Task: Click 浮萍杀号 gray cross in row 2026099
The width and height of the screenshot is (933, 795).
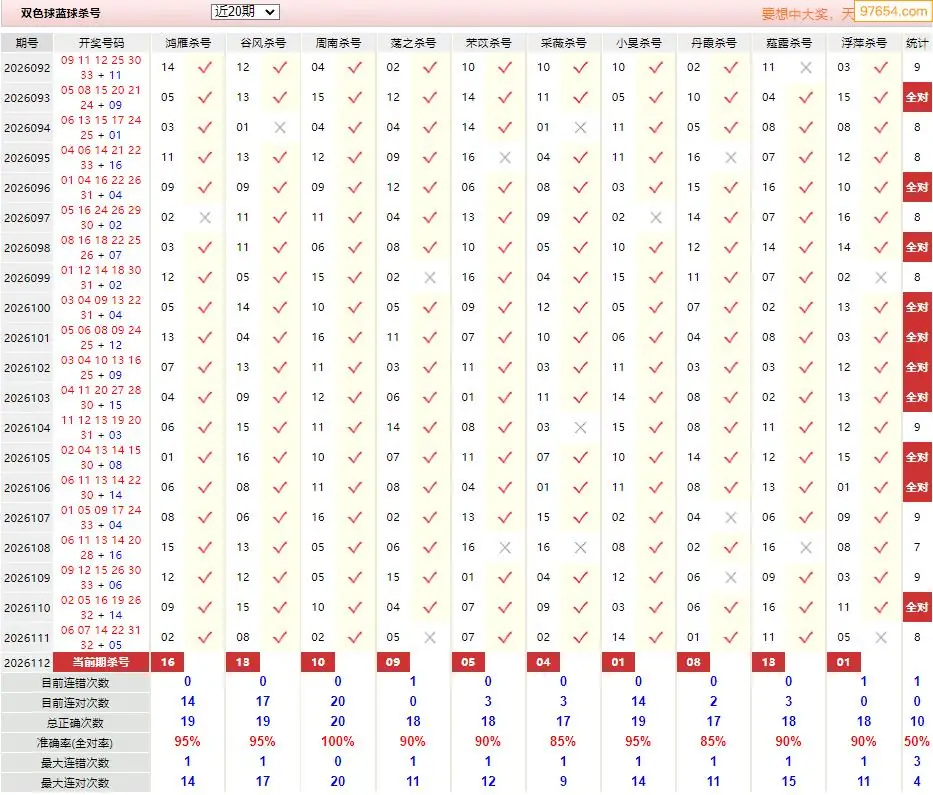Action: click(881, 277)
